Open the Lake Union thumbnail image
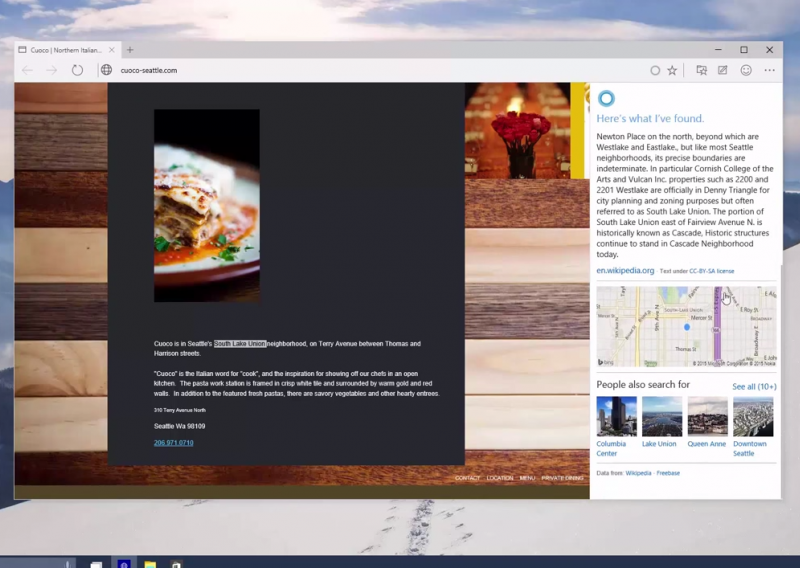The height and width of the screenshot is (568, 800). 662,416
